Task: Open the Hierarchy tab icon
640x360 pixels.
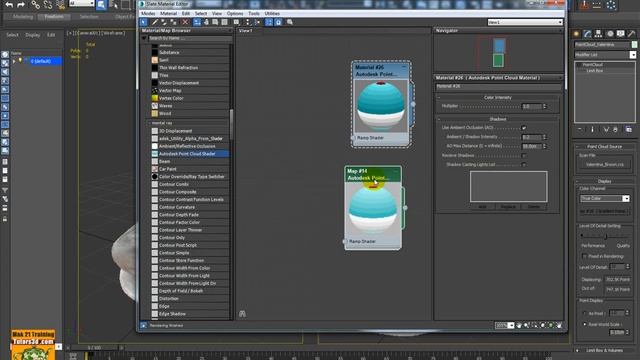Action: 598,34
